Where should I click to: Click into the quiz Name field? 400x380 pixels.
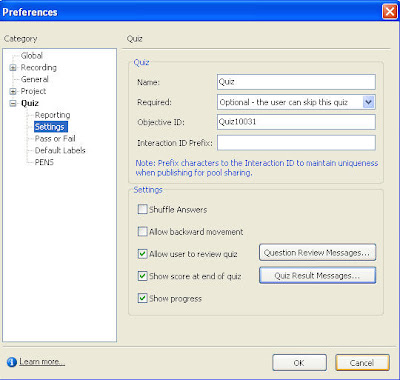296,82
